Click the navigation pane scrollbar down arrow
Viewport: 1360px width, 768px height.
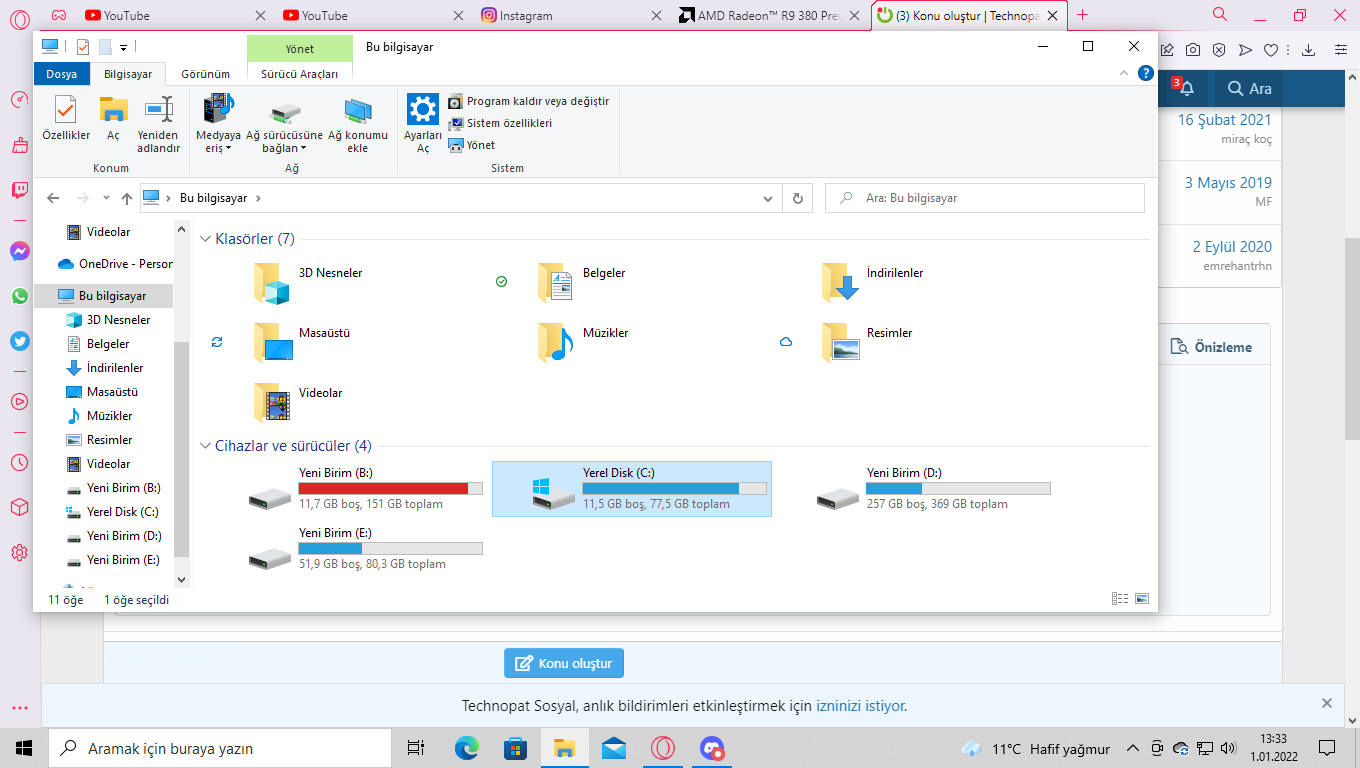181,578
